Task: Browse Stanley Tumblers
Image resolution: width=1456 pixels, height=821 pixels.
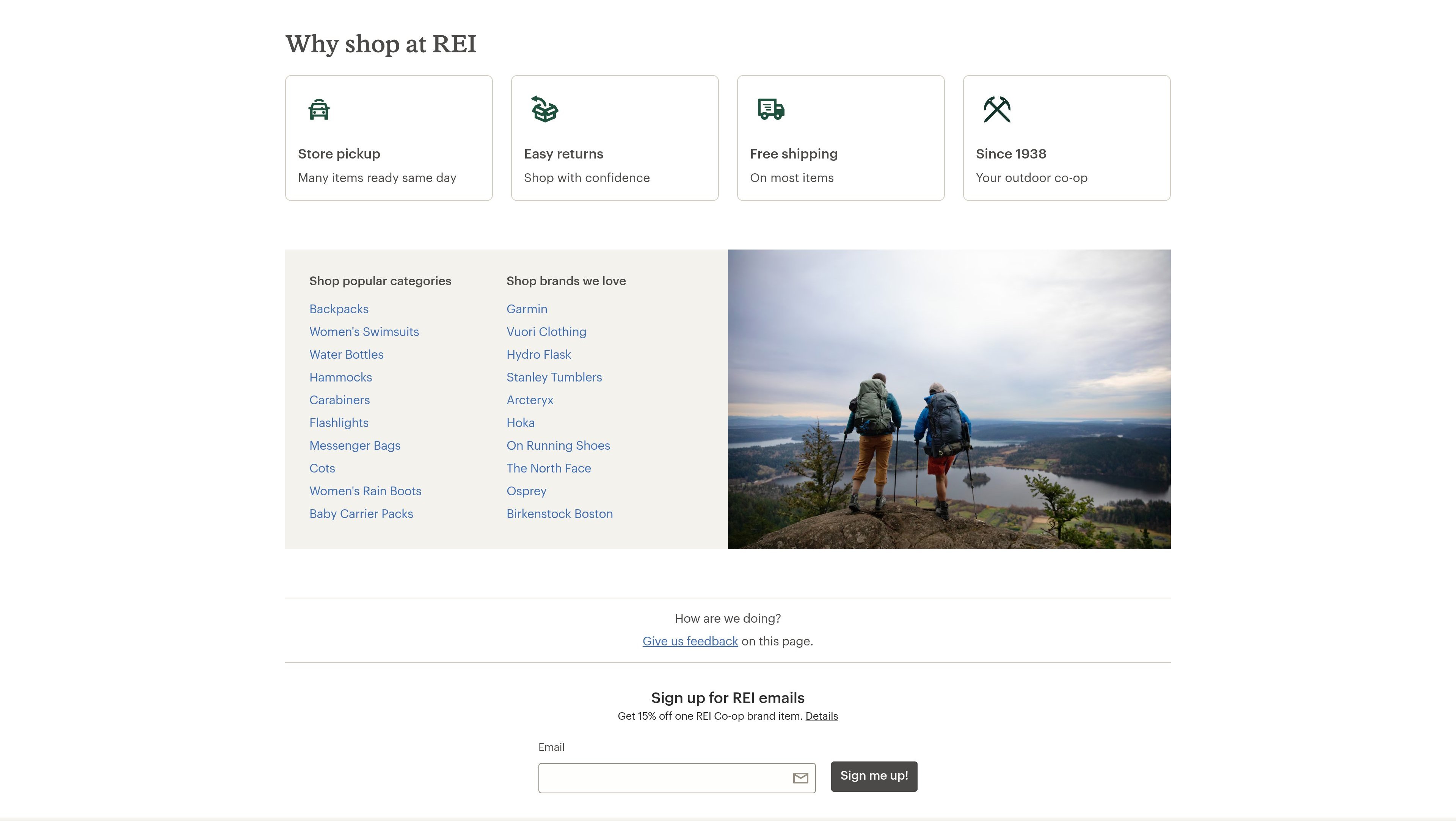Action: (554, 377)
